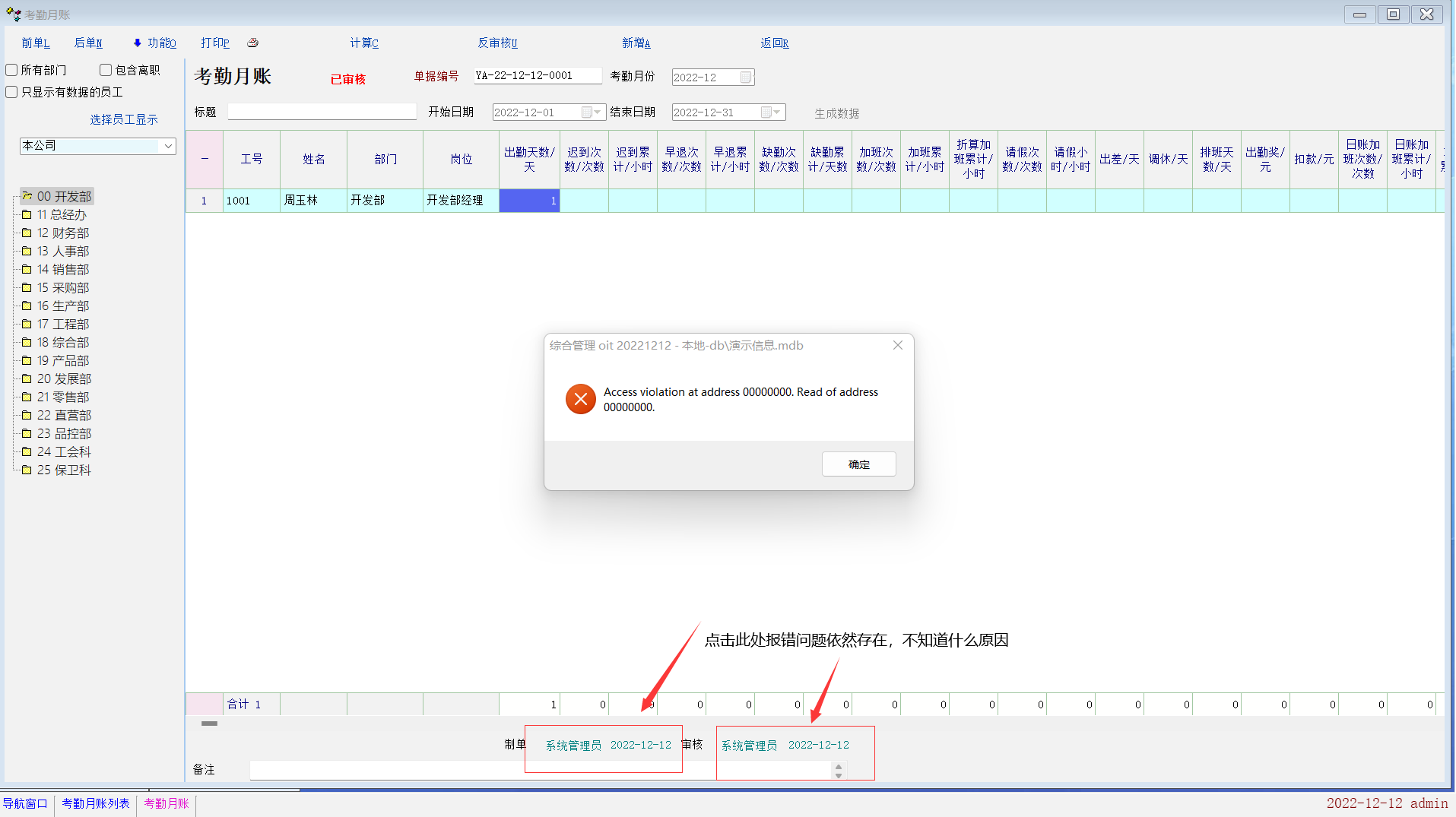Click the horizontal scrollbar thumb below the table
This screenshot has width=1456, height=817.
(209, 724)
